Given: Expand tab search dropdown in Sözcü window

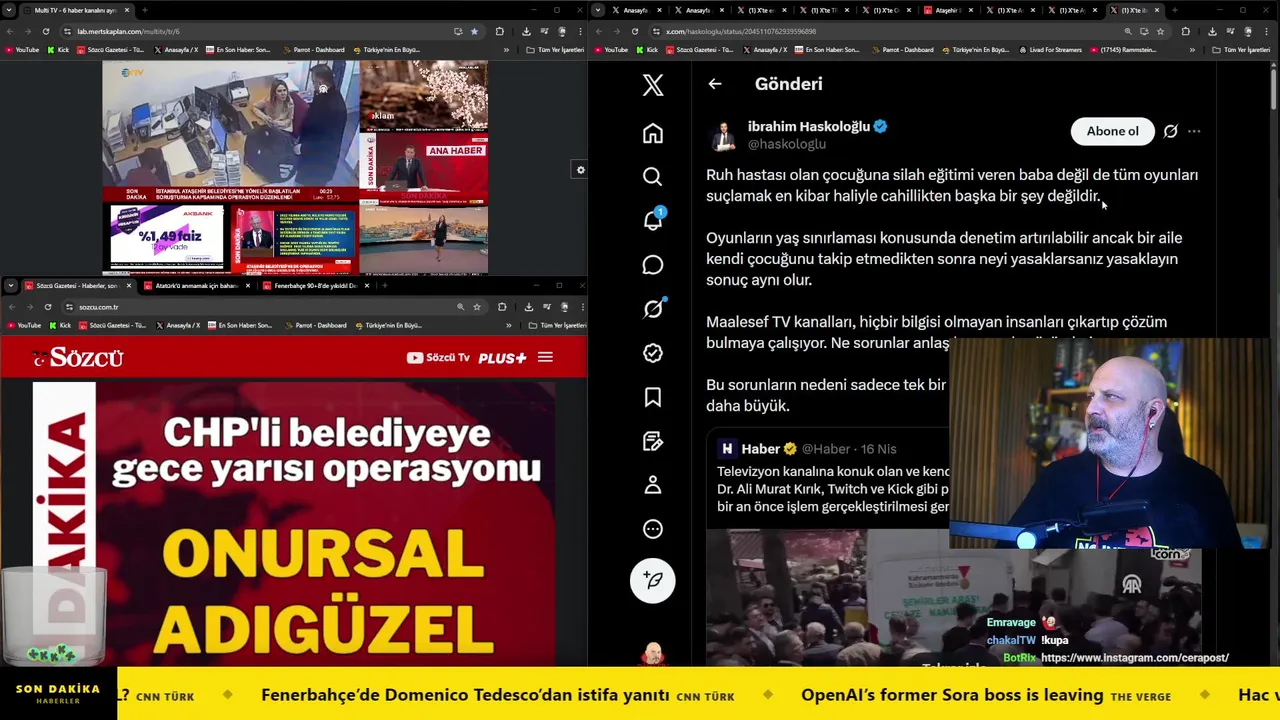Looking at the screenshot, I should (9, 286).
